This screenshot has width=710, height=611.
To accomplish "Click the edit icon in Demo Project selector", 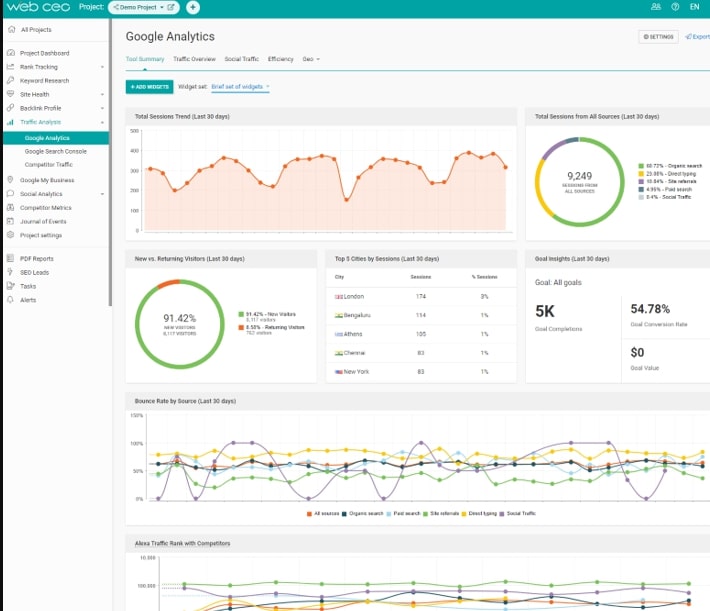I will pyautogui.click(x=171, y=7).
